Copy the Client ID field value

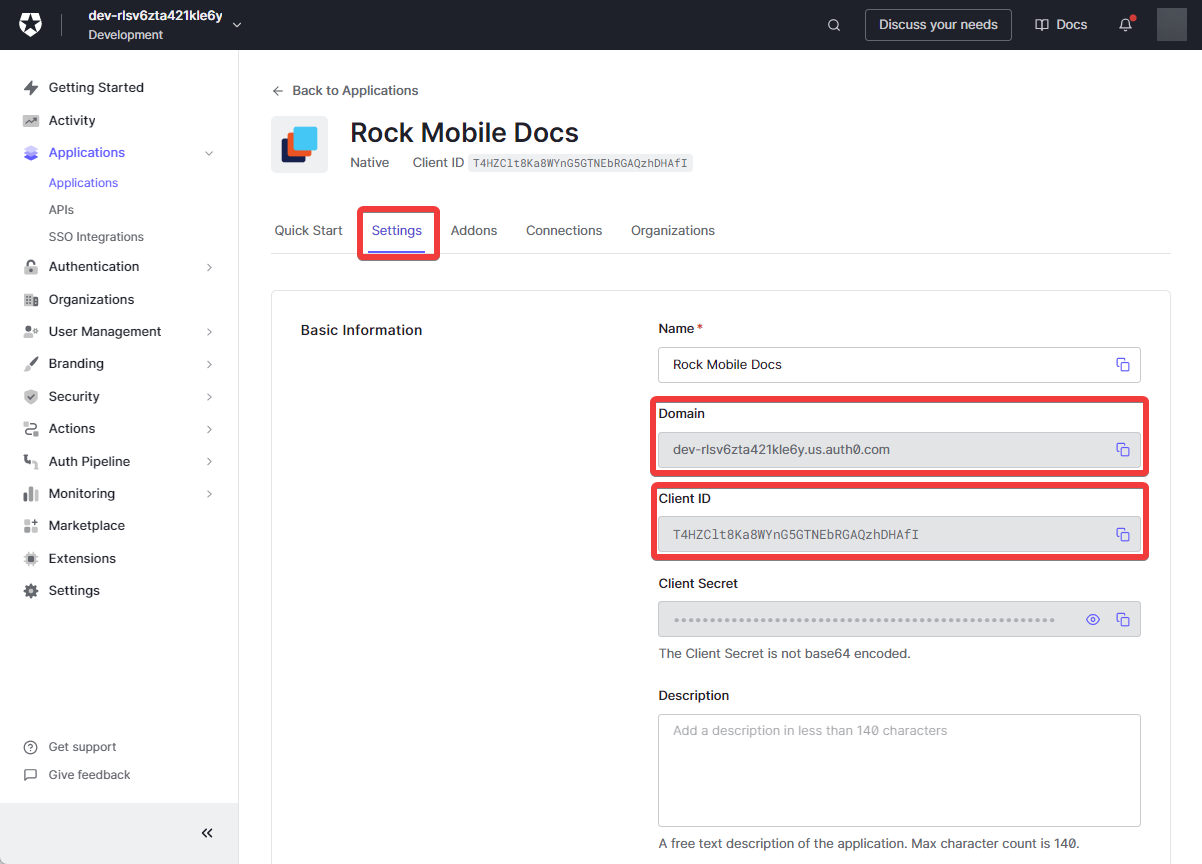[1123, 535]
